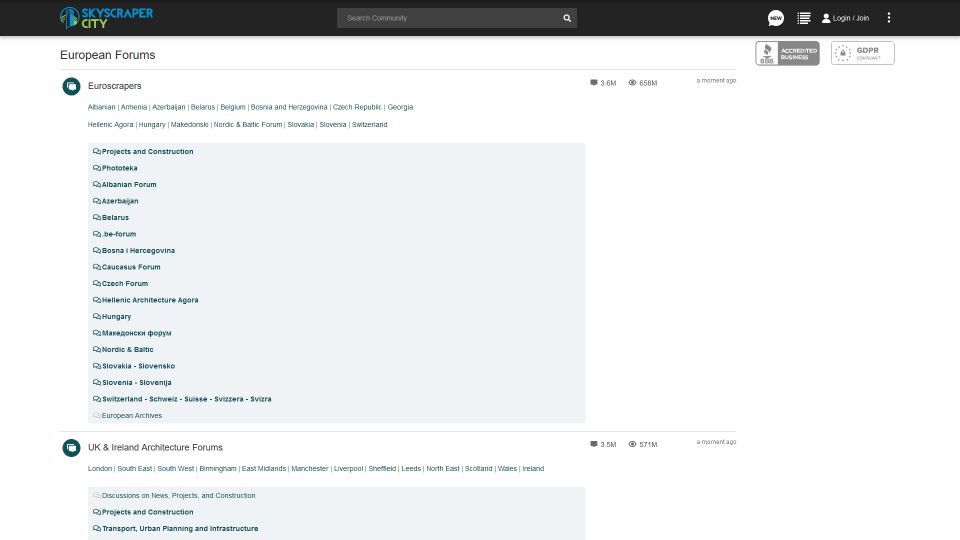Open Bosnia and Herzegovina quick link
The height and width of the screenshot is (540, 960).
289,107
